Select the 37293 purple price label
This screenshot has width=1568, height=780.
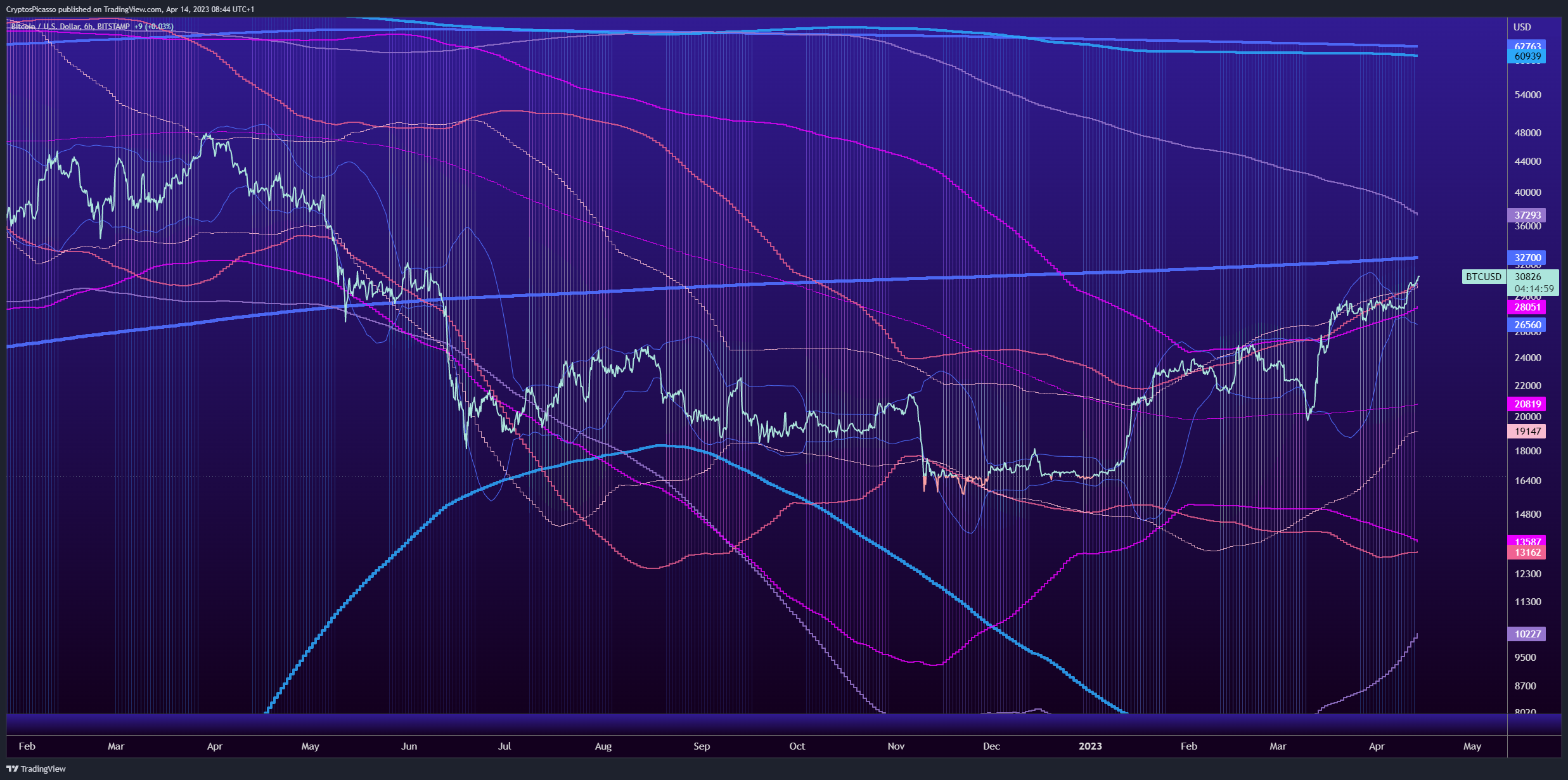click(x=1526, y=215)
